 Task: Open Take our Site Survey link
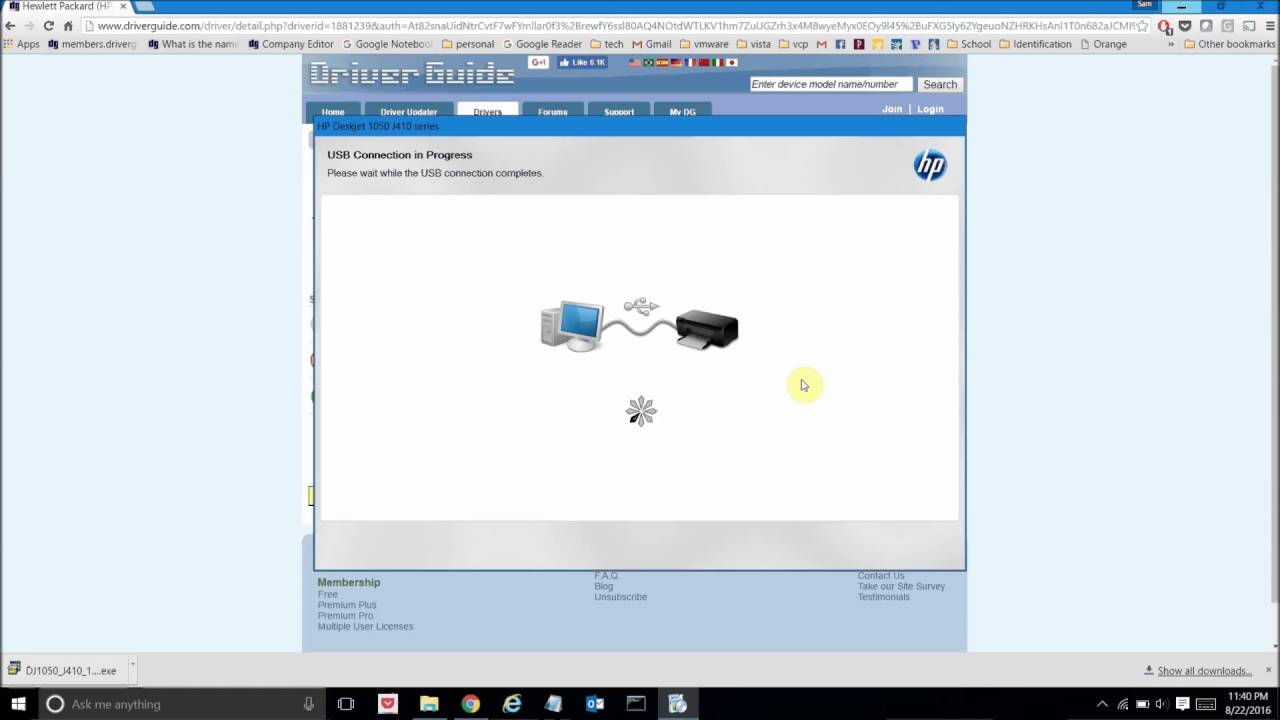901,586
